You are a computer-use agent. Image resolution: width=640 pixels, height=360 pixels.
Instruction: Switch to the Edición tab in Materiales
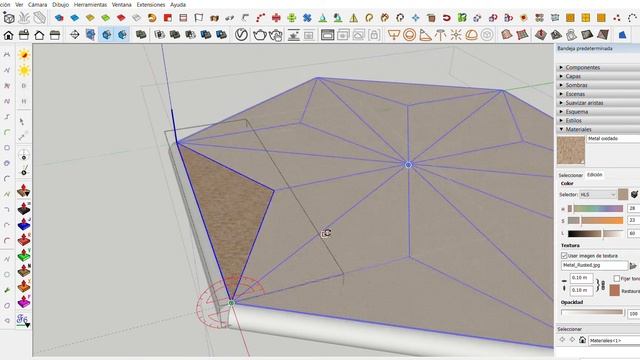click(595, 175)
